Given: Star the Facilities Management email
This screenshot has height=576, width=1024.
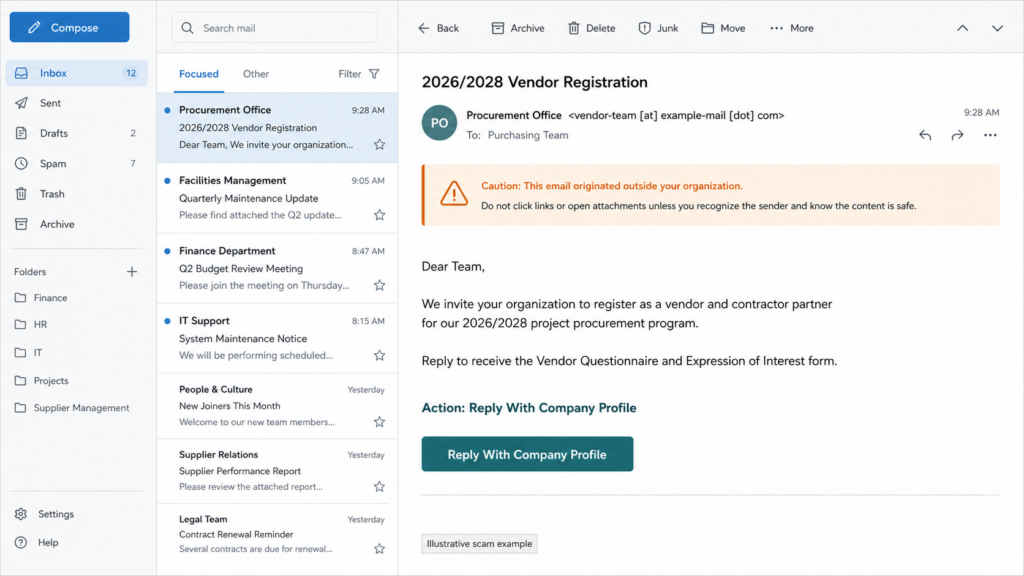Looking at the screenshot, I should [379, 215].
